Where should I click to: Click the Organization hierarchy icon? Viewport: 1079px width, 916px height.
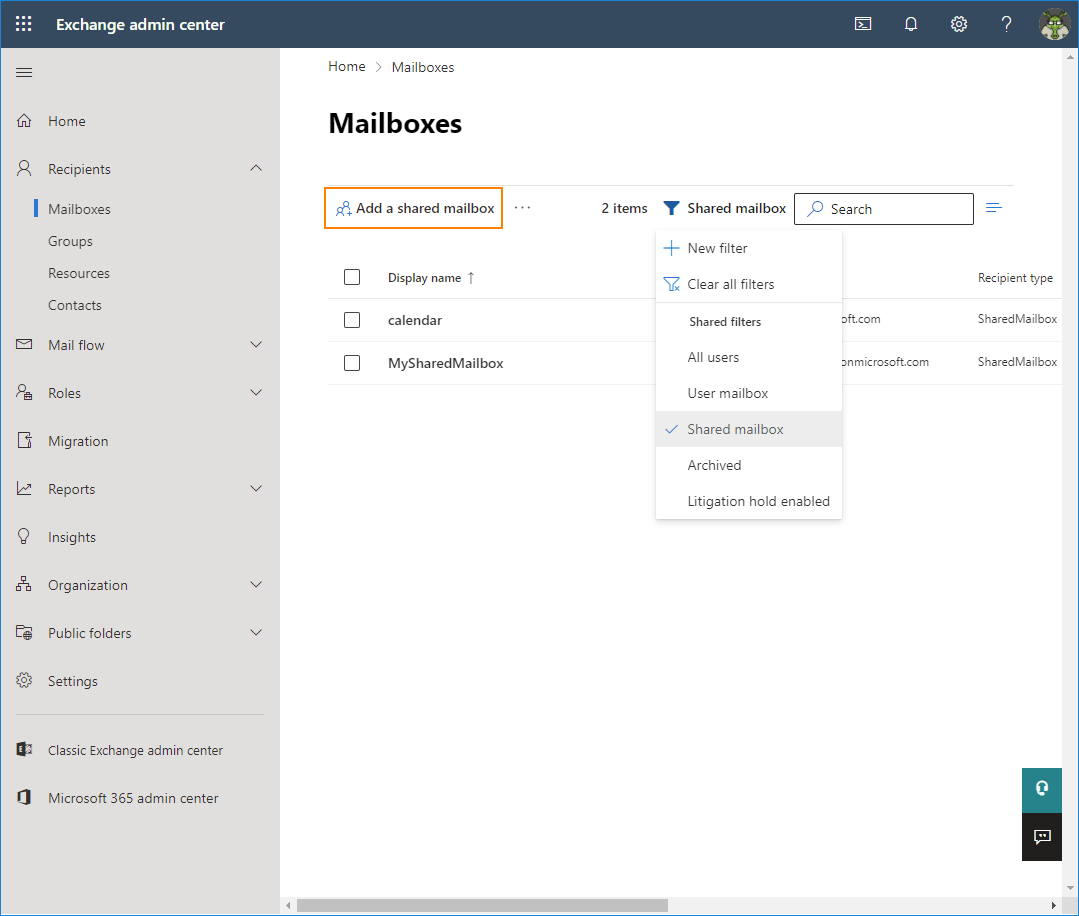[24, 584]
